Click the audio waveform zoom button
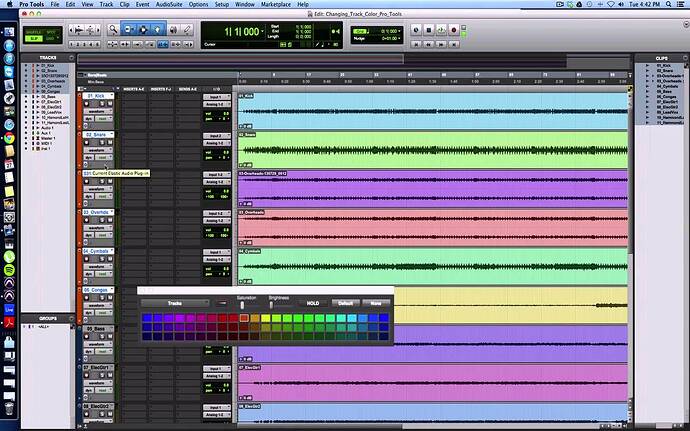Image resolution: width=690 pixels, height=431 pixels. click(x=79, y=30)
